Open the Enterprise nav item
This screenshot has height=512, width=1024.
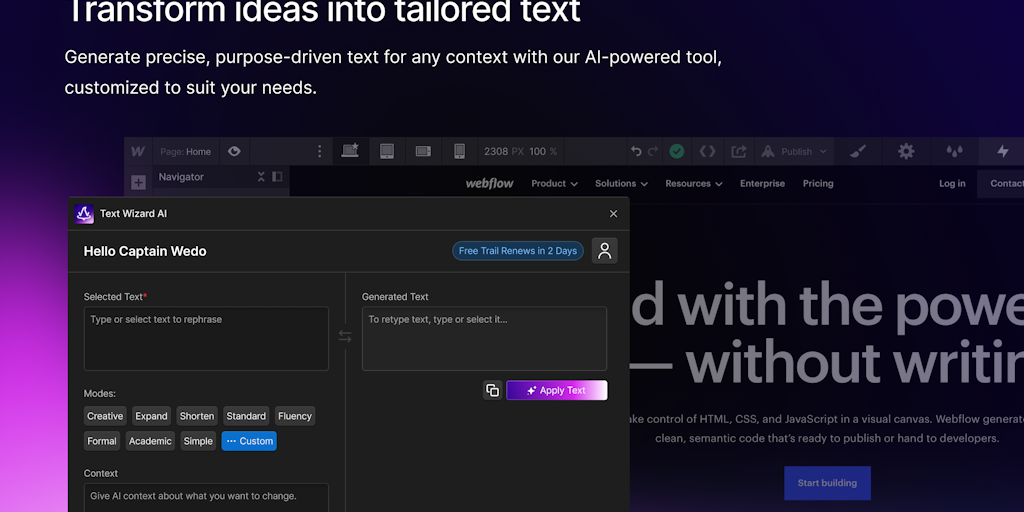tap(762, 184)
